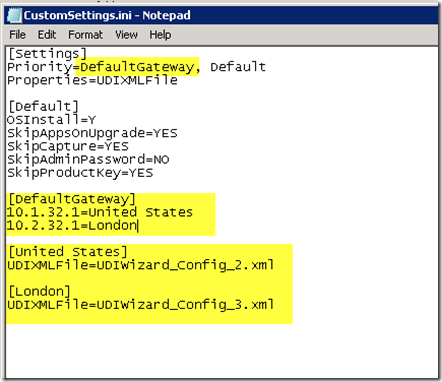
Task: Open the View menu
Action: click(126, 35)
